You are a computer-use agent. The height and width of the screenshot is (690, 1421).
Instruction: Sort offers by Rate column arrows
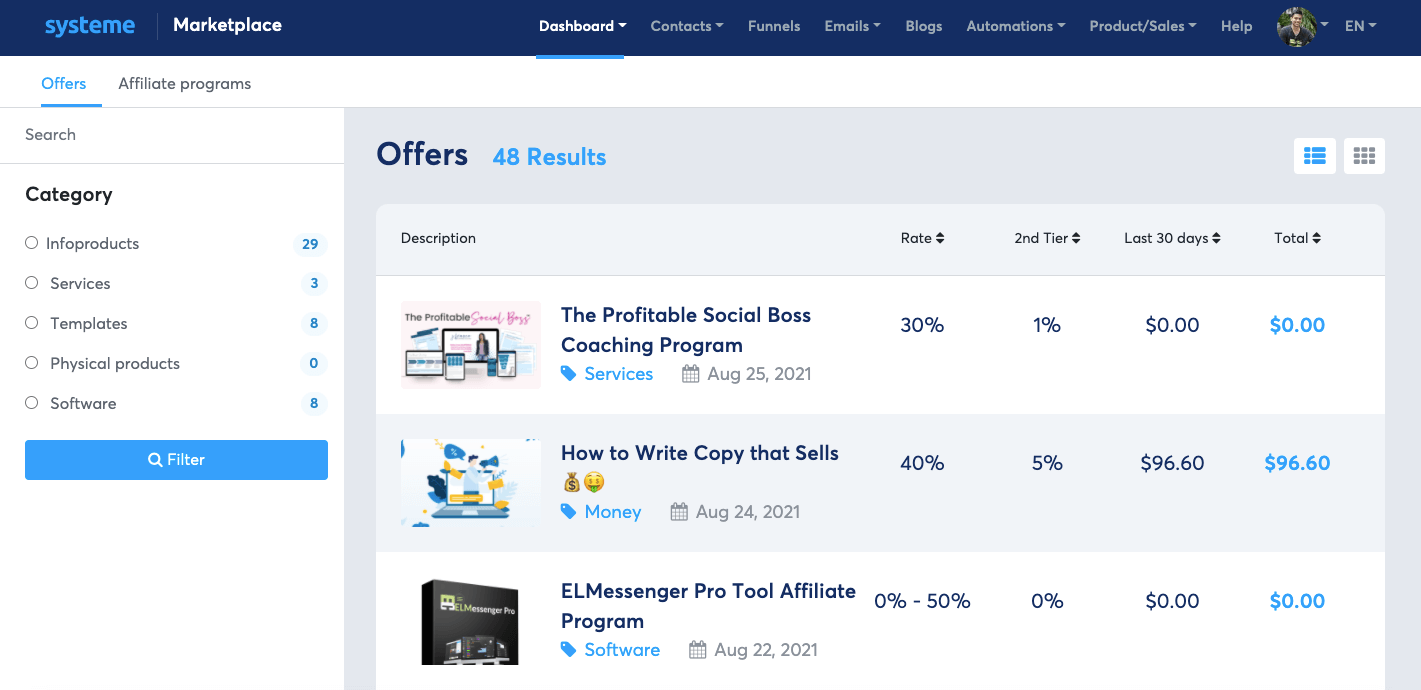click(x=939, y=238)
